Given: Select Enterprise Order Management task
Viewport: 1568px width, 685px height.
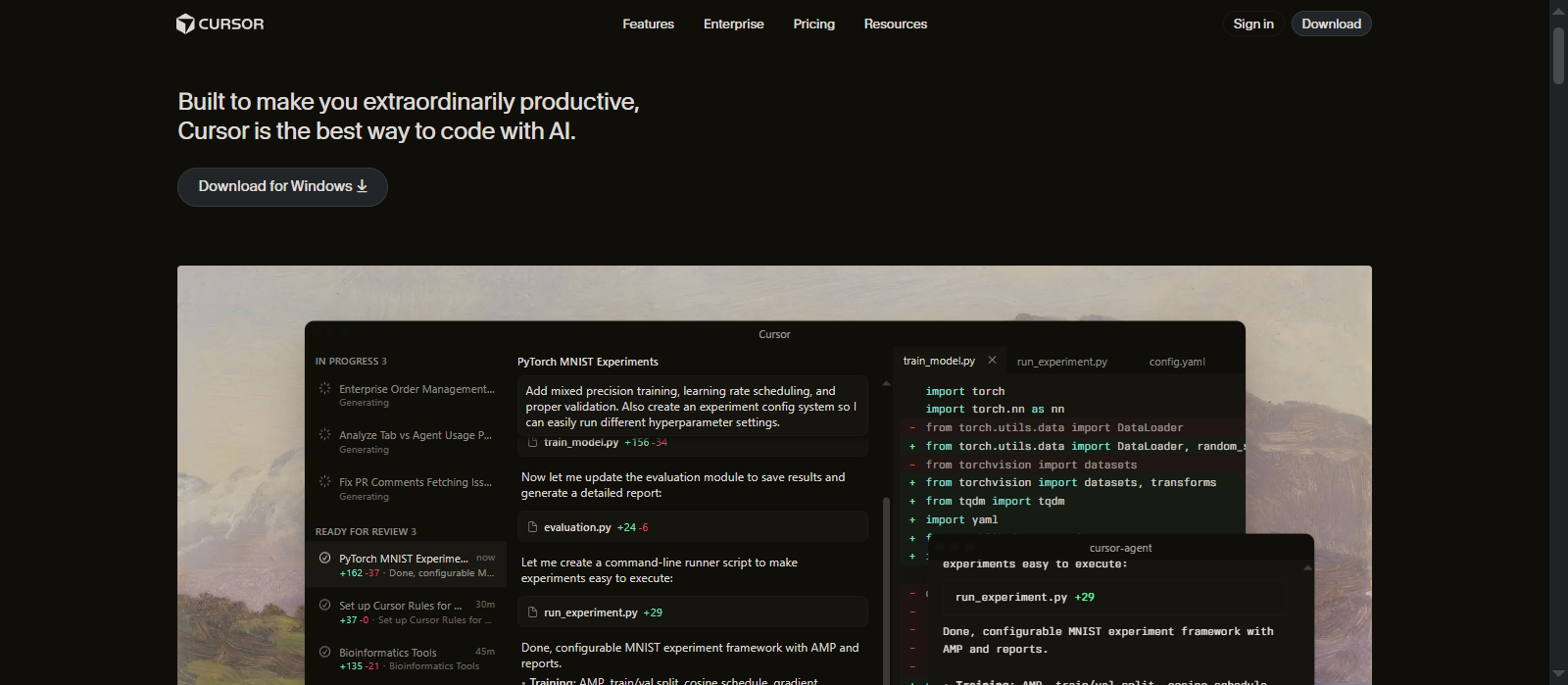Looking at the screenshot, I should tap(406, 395).
